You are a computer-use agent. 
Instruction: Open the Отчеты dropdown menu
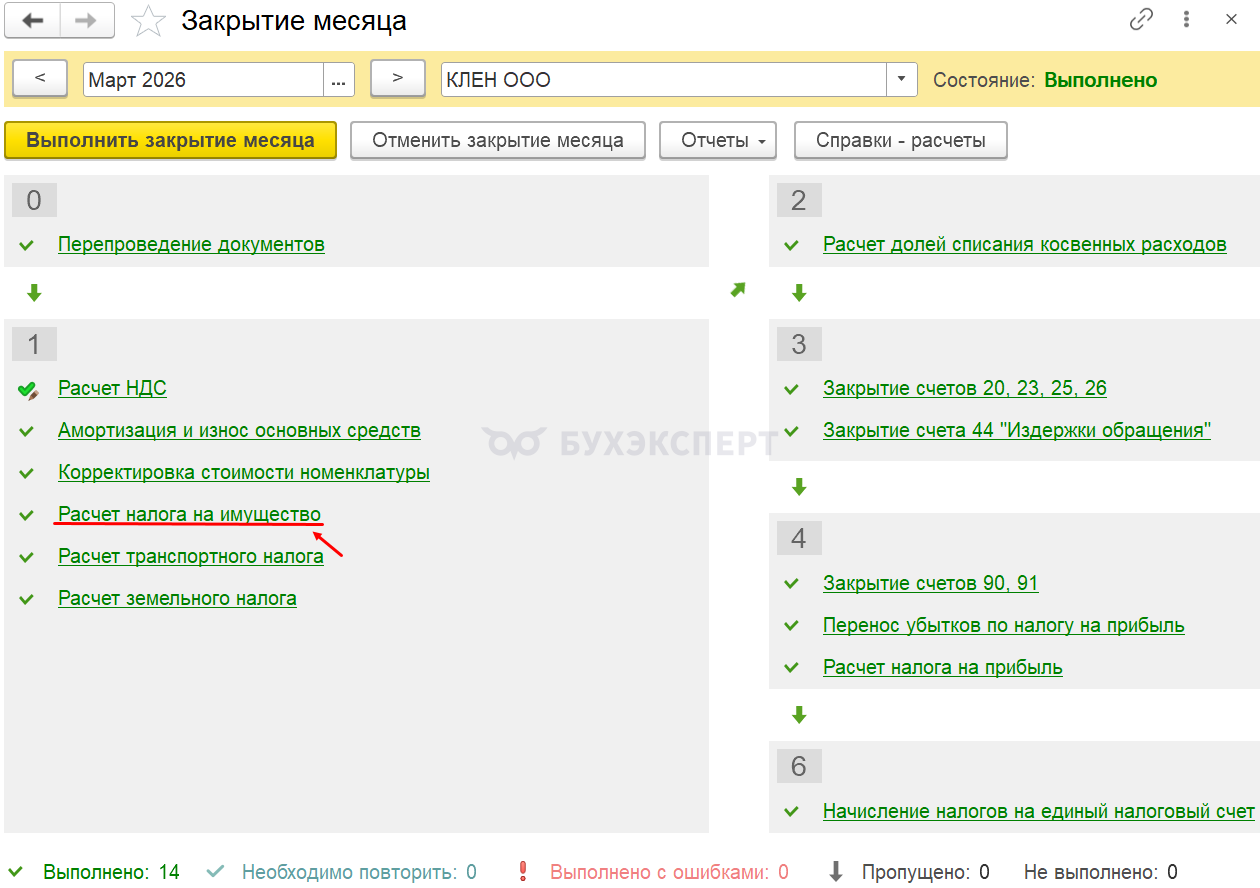click(717, 141)
